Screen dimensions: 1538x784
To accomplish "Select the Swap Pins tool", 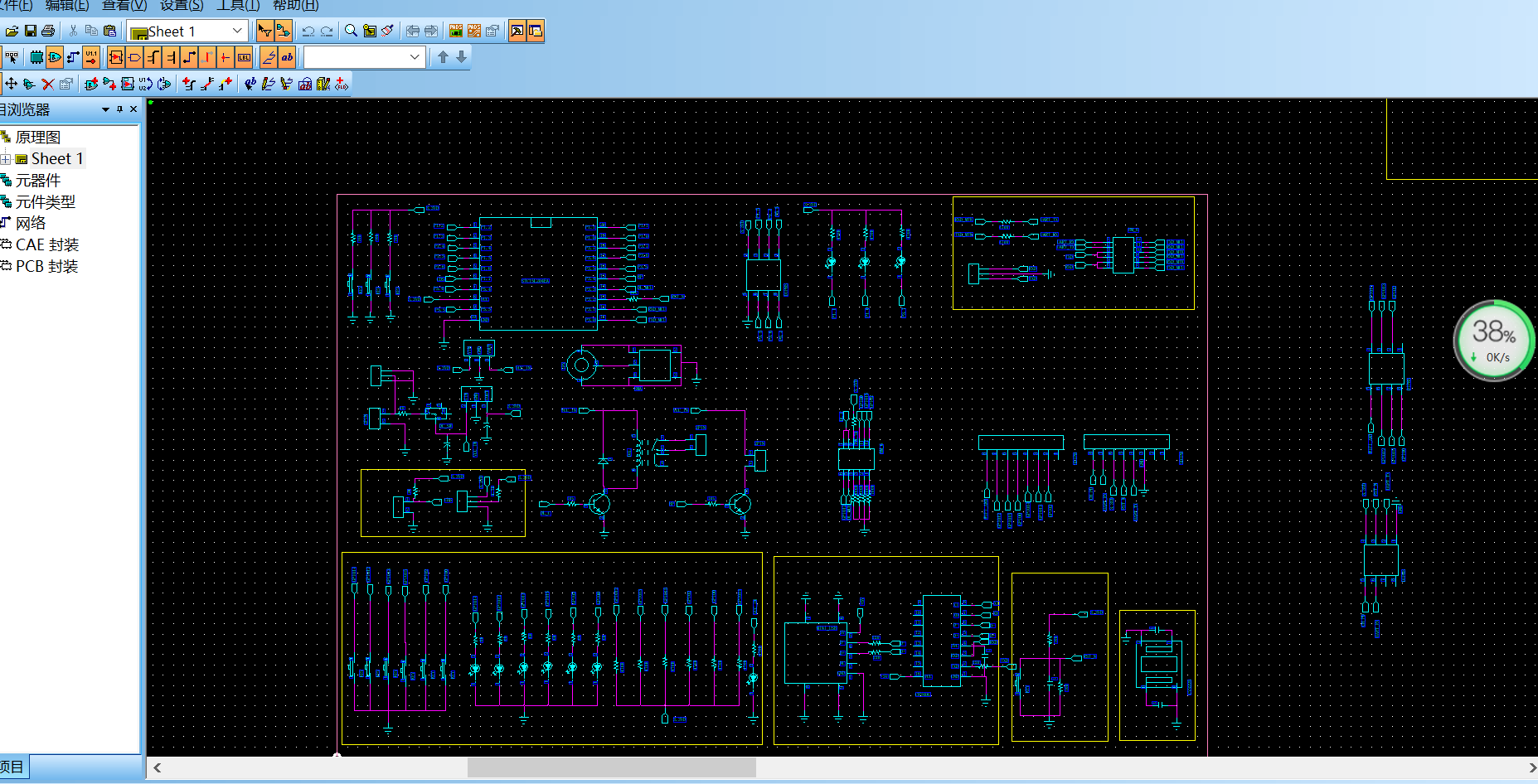I will click(x=164, y=84).
